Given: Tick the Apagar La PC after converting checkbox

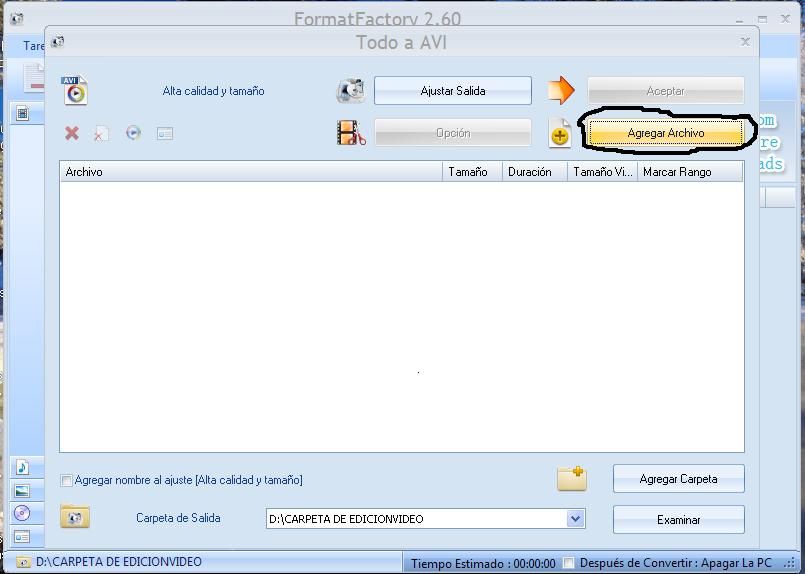Looking at the screenshot, I should [x=568, y=563].
